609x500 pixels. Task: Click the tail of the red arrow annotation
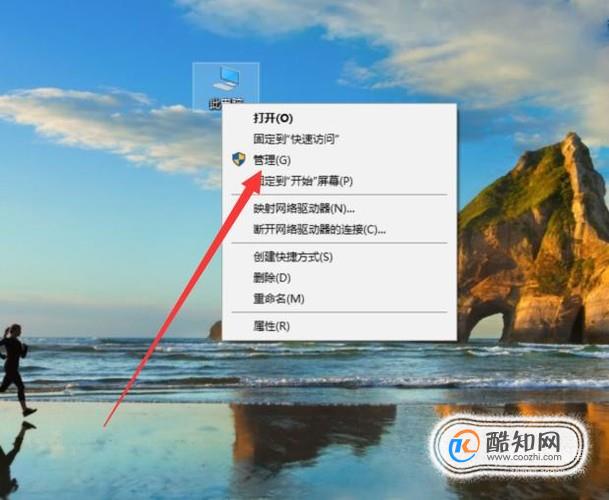(107, 423)
